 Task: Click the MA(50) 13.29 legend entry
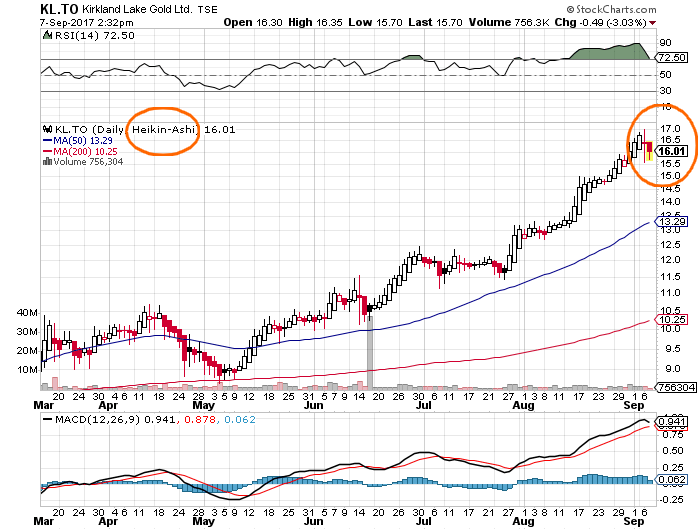[x=83, y=141]
